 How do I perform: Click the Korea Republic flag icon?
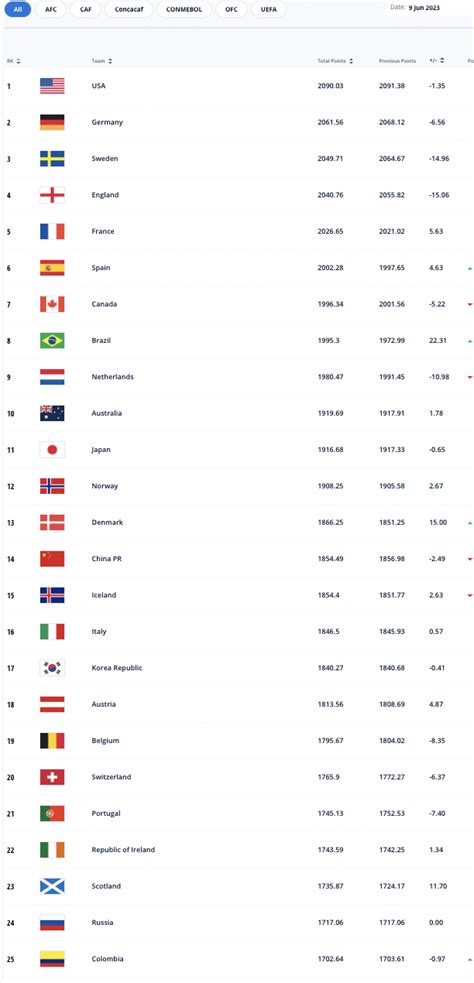[52, 668]
